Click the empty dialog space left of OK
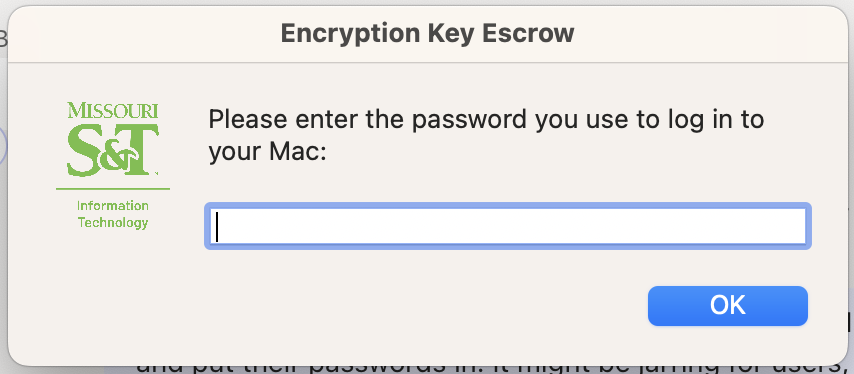This screenshot has width=854, height=374. [425, 306]
